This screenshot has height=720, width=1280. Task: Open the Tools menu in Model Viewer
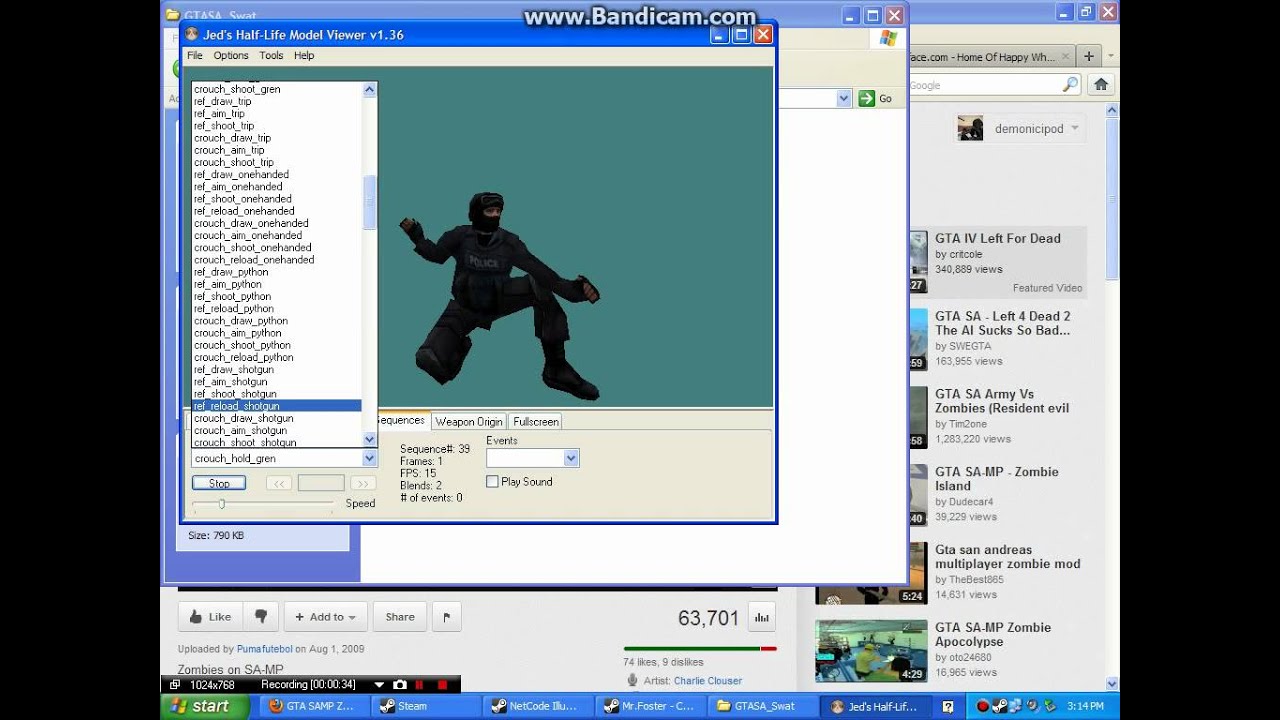click(x=272, y=56)
